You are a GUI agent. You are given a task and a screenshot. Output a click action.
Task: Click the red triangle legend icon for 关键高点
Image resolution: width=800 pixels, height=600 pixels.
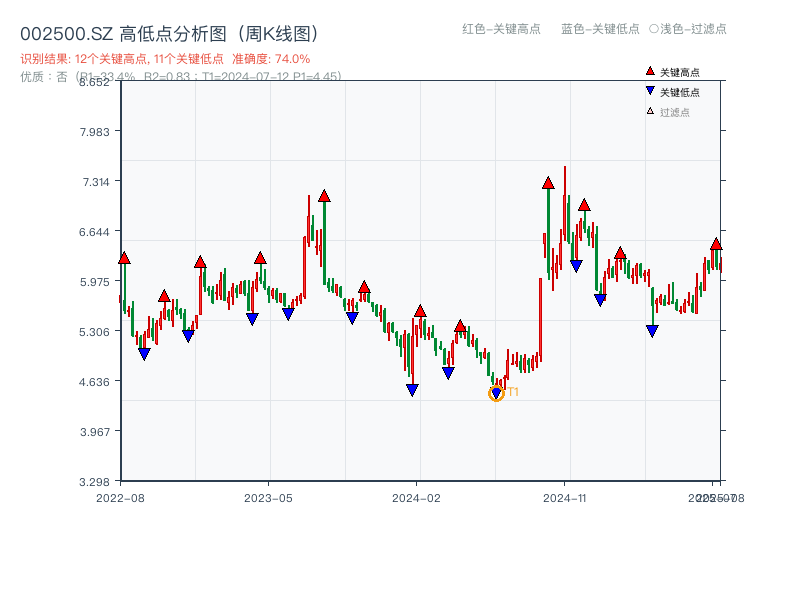pyautogui.click(x=650, y=72)
